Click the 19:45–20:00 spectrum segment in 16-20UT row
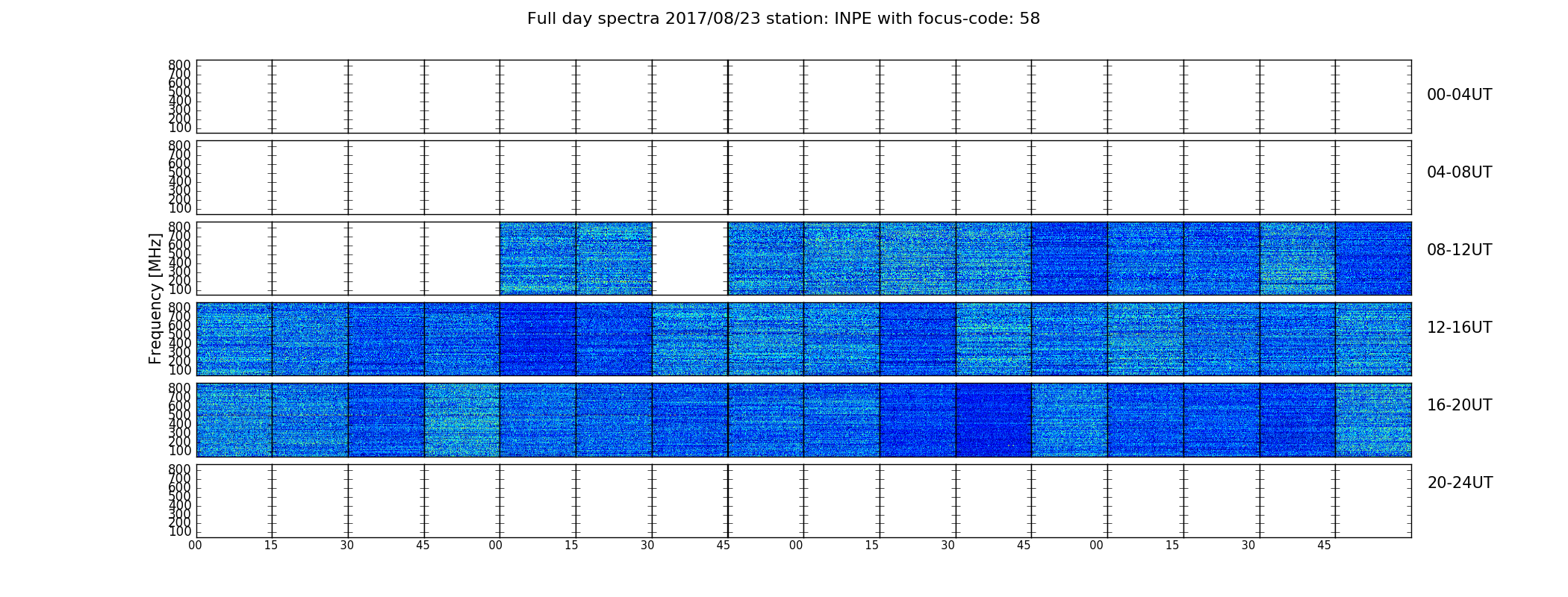 click(x=1373, y=420)
